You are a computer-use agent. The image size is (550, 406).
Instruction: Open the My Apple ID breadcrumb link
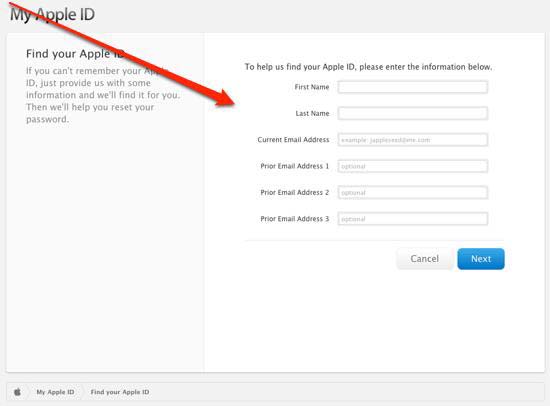tap(55, 392)
